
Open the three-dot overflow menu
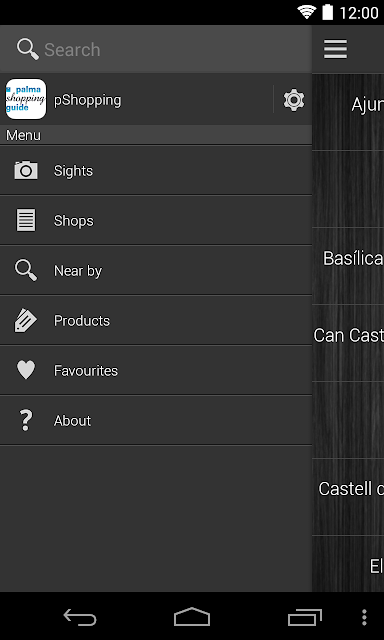[x=364, y=617]
